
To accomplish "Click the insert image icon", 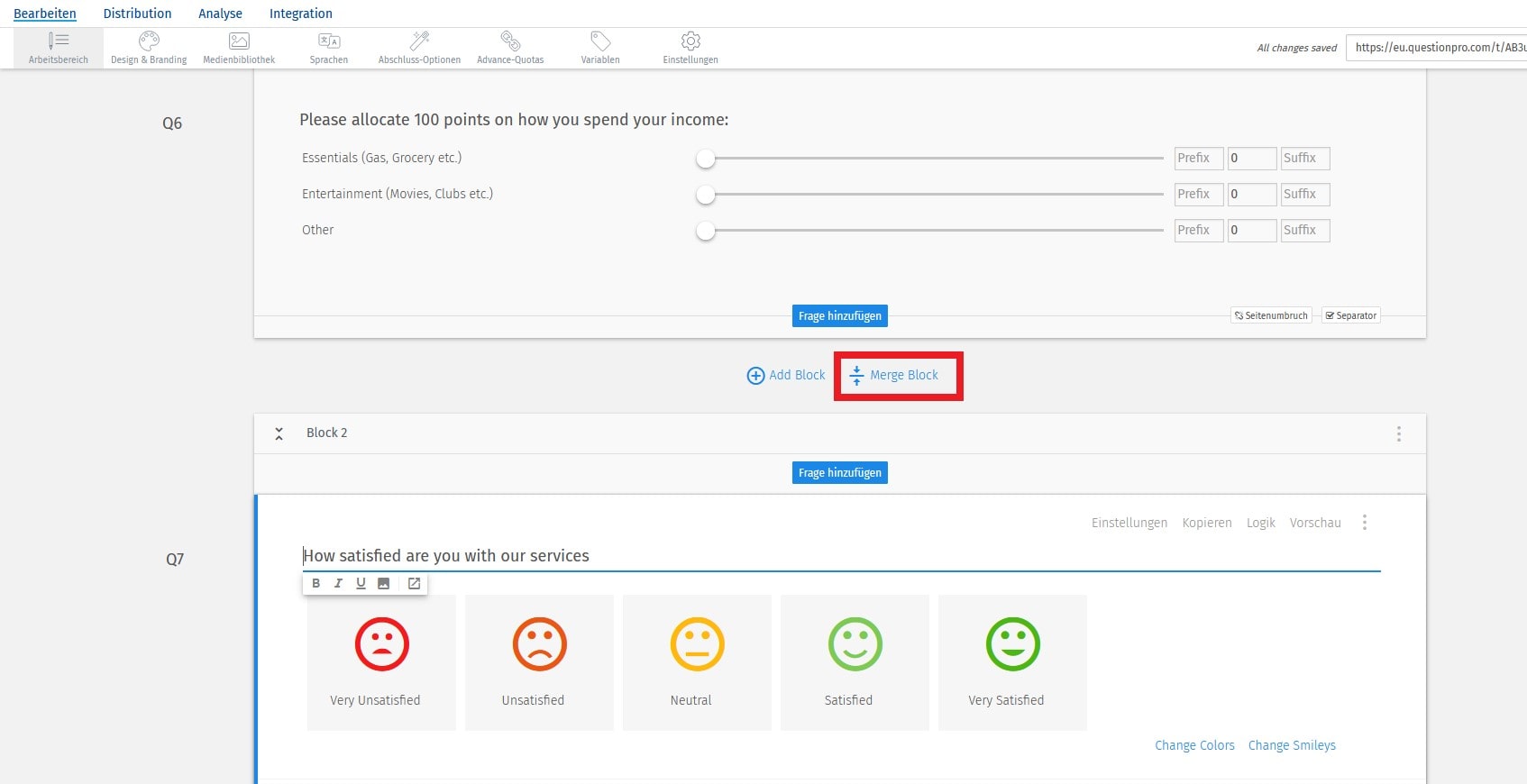I will pyautogui.click(x=383, y=583).
